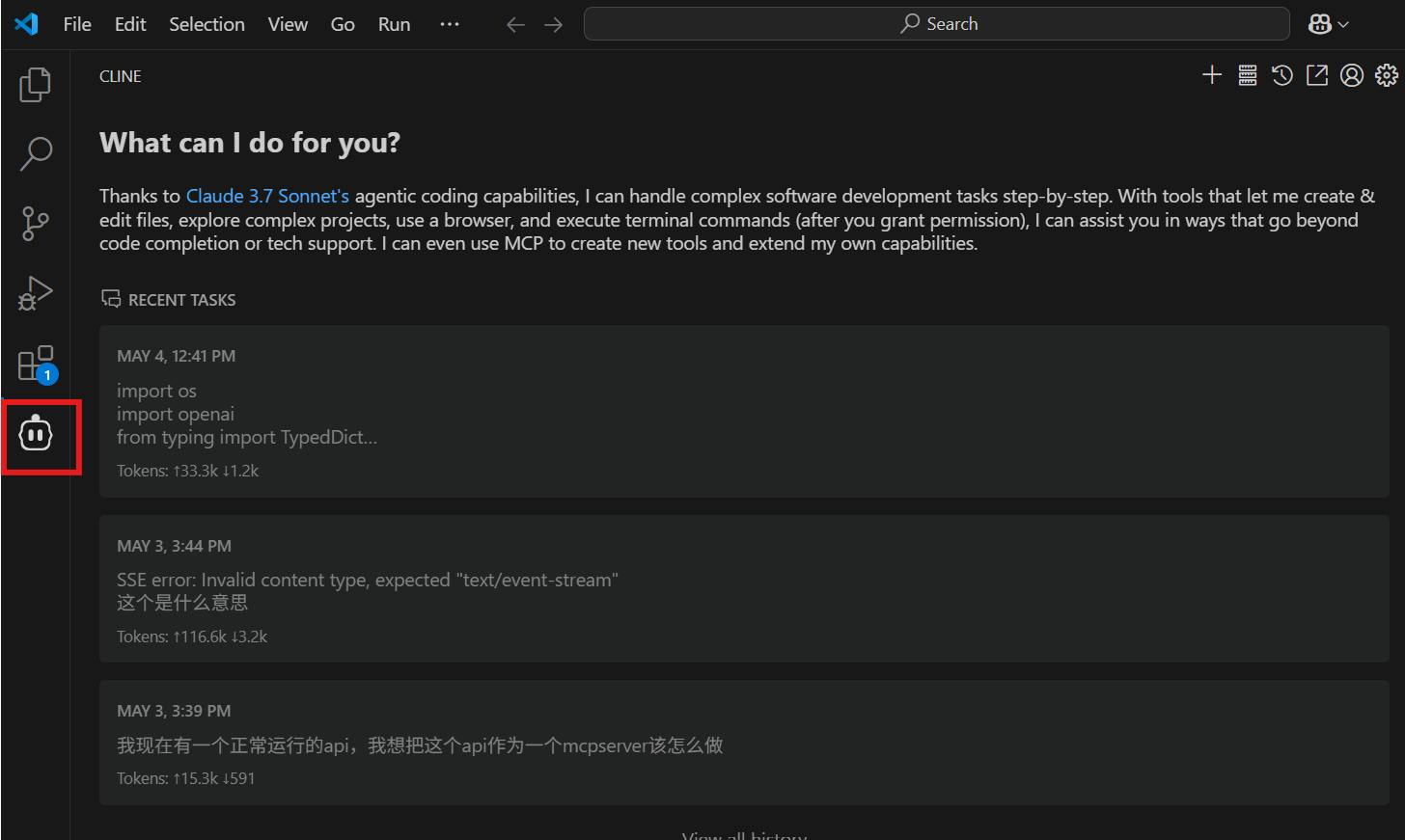
Task: Open the Extensions view with badge
Action: [x=35, y=363]
